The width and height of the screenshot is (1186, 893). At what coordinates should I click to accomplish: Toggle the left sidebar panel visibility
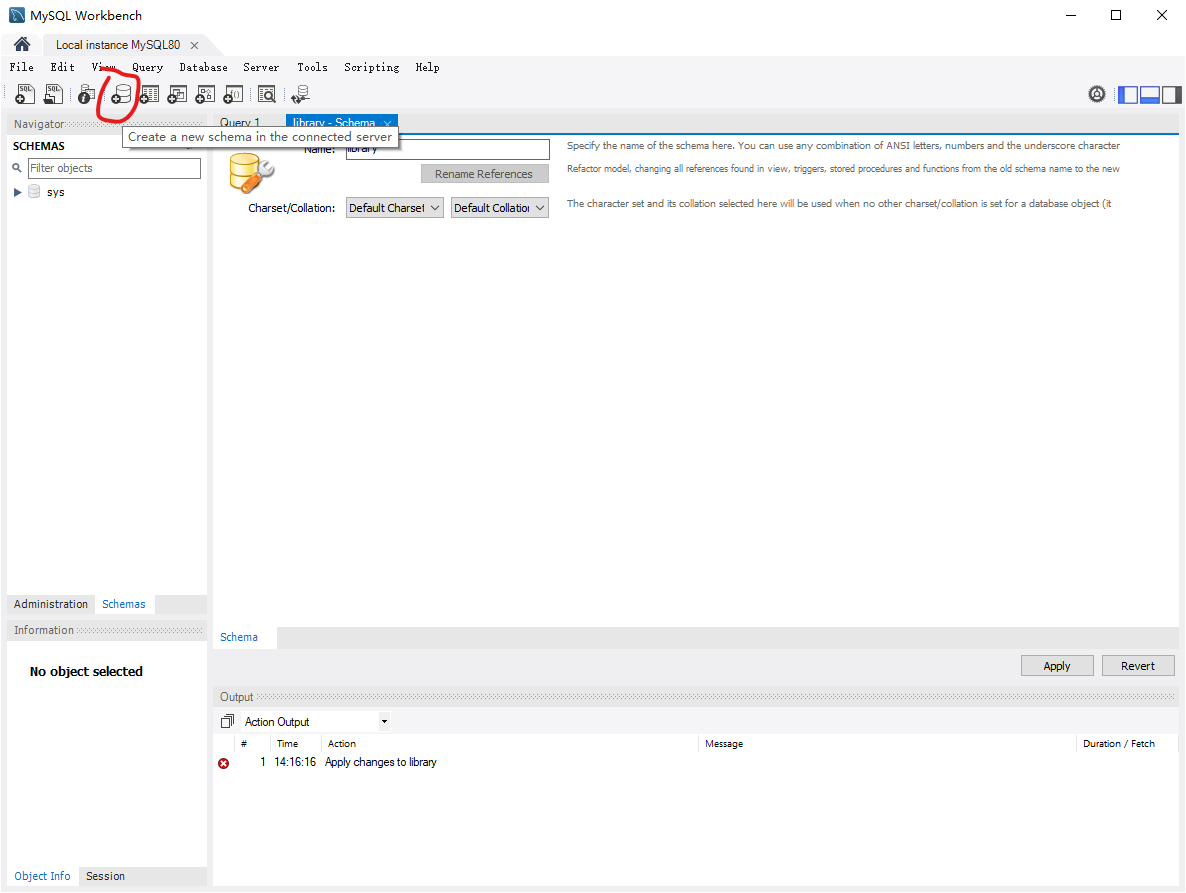pos(1128,95)
